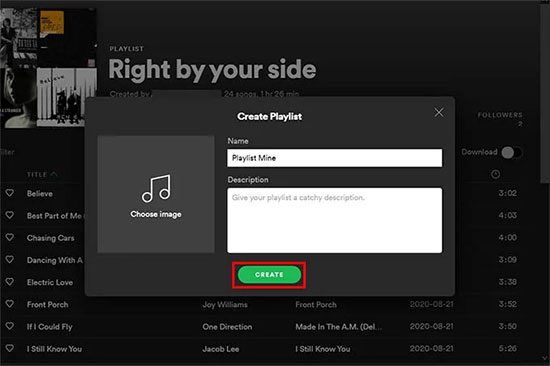Like Front Porch with its heart icon
This screenshot has width=550, height=366.
[x=10, y=304]
